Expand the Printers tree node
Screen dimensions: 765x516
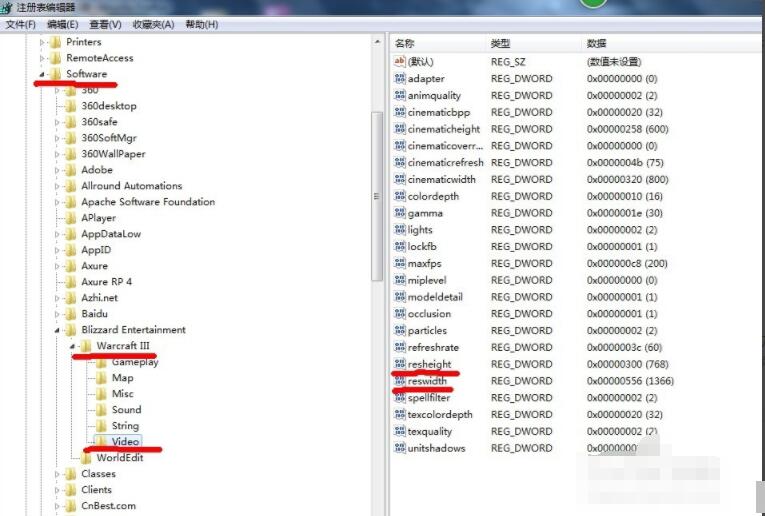click(42, 42)
